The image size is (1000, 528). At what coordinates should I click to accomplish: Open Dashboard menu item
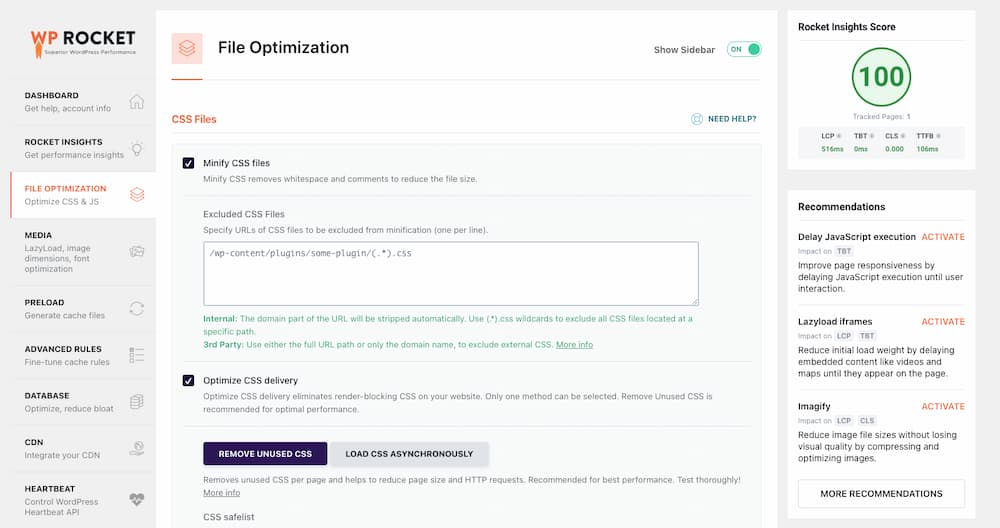pos(83,101)
